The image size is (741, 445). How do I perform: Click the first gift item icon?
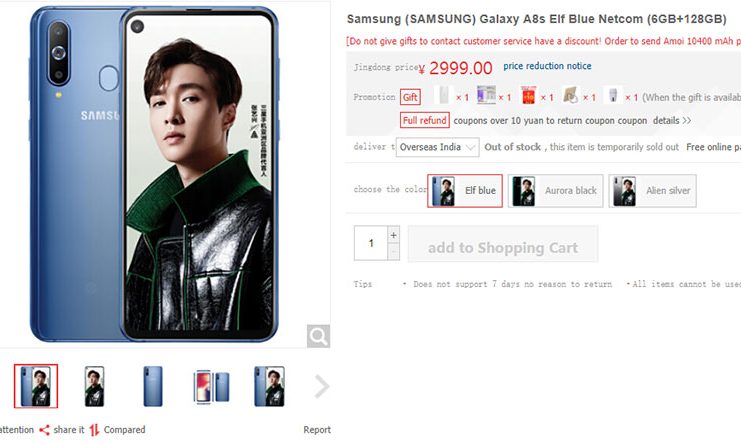pos(444,95)
